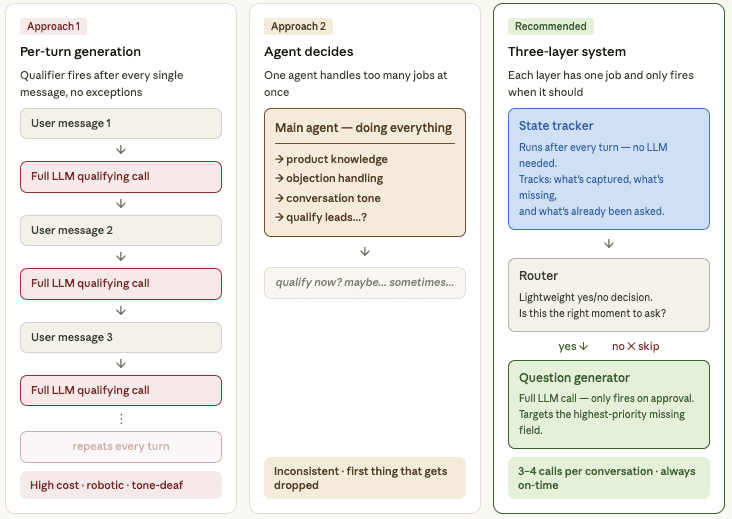732x519 pixels.
Task: Click arrow icon beside qualify leads
Action: point(279,217)
